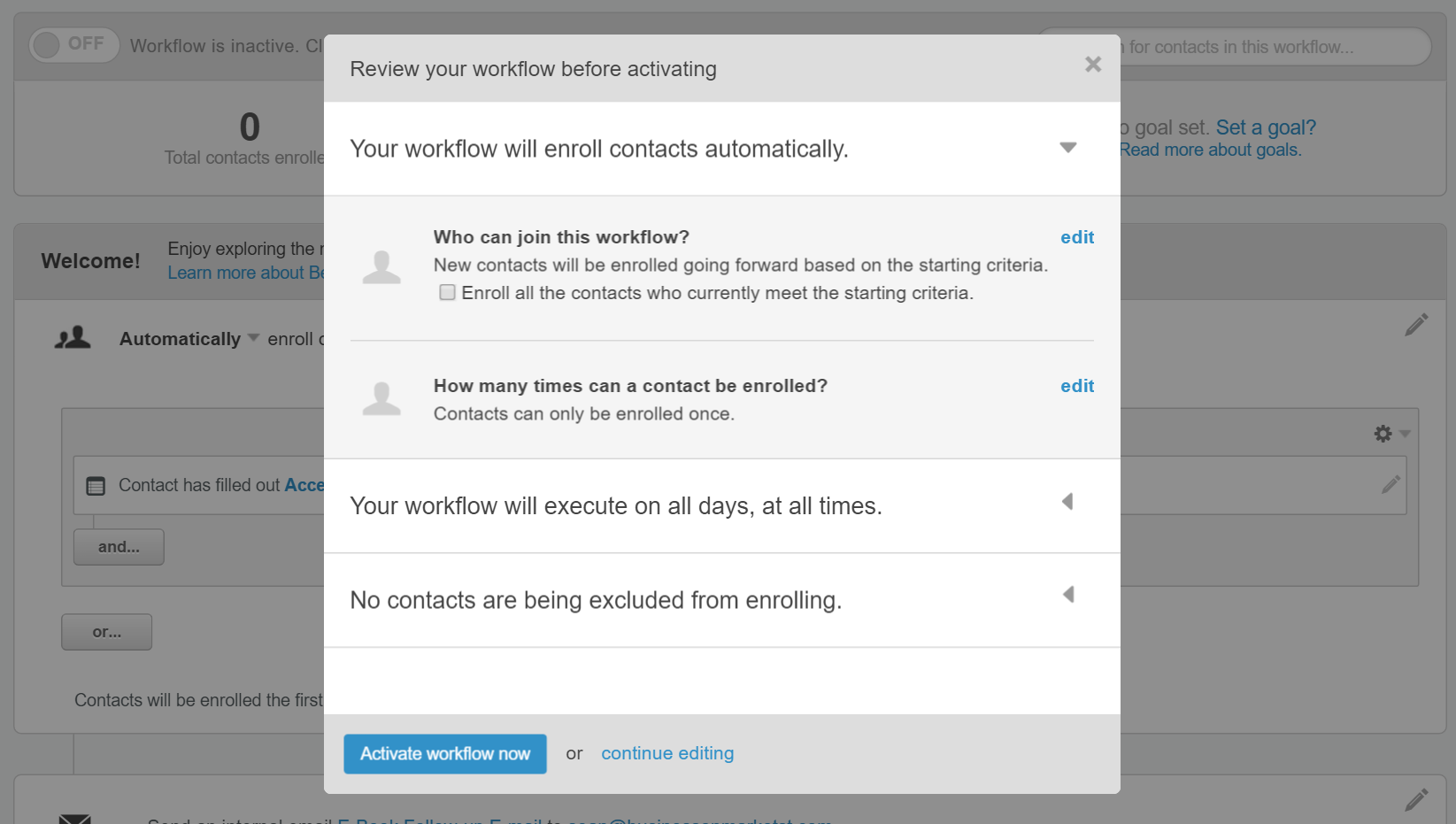Click the contacts icon next to 'Automatically'
Viewport: 1456px width, 824px height.
[73, 337]
